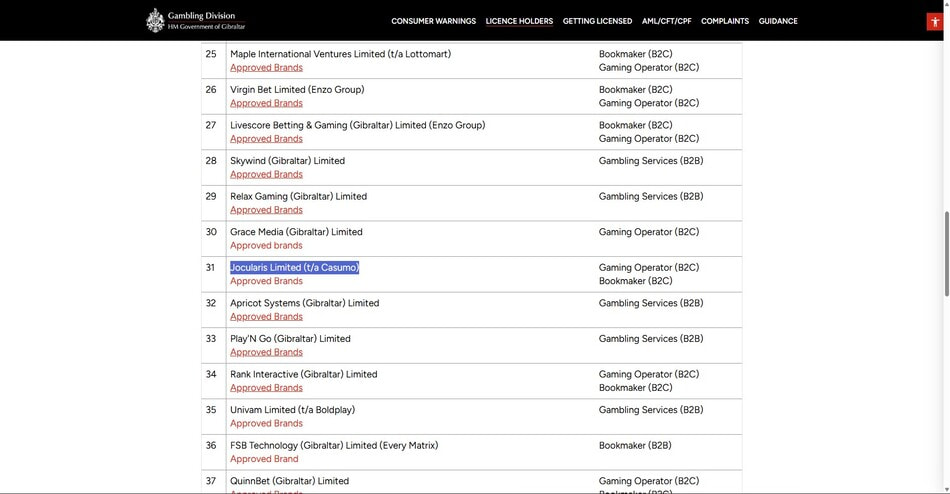The width and height of the screenshot is (950, 494).
Task: Click the scrollbar down arrow
Action: (x=946, y=489)
